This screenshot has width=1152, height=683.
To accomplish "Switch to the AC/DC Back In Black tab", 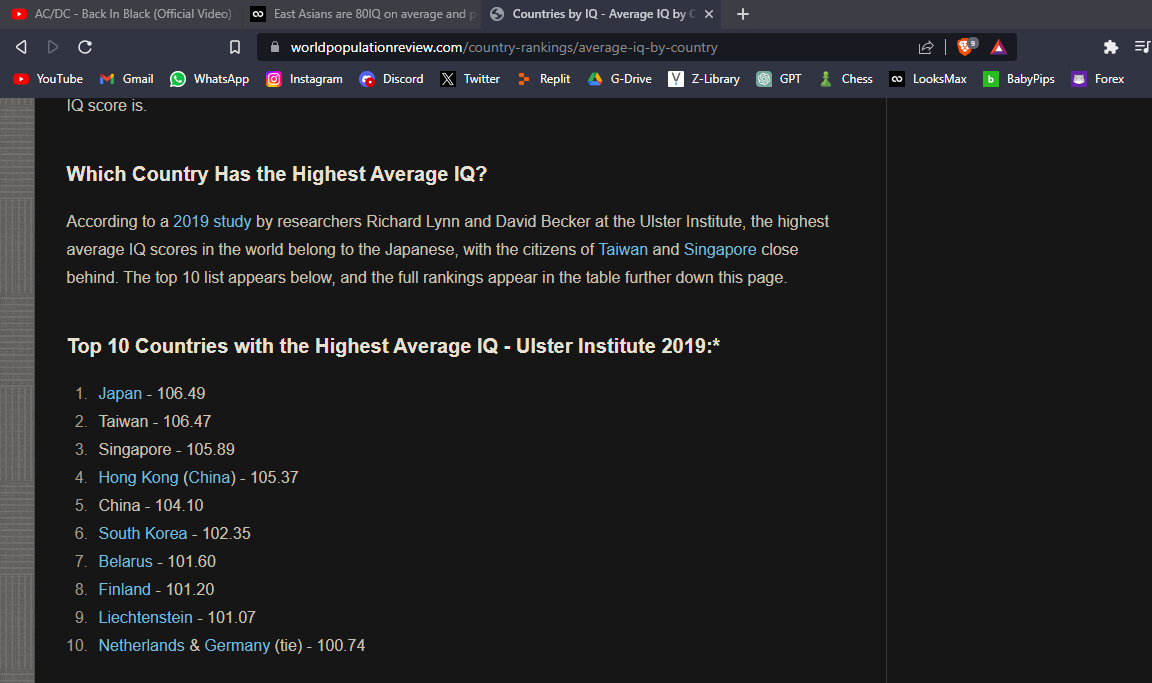I will pyautogui.click(x=120, y=14).
